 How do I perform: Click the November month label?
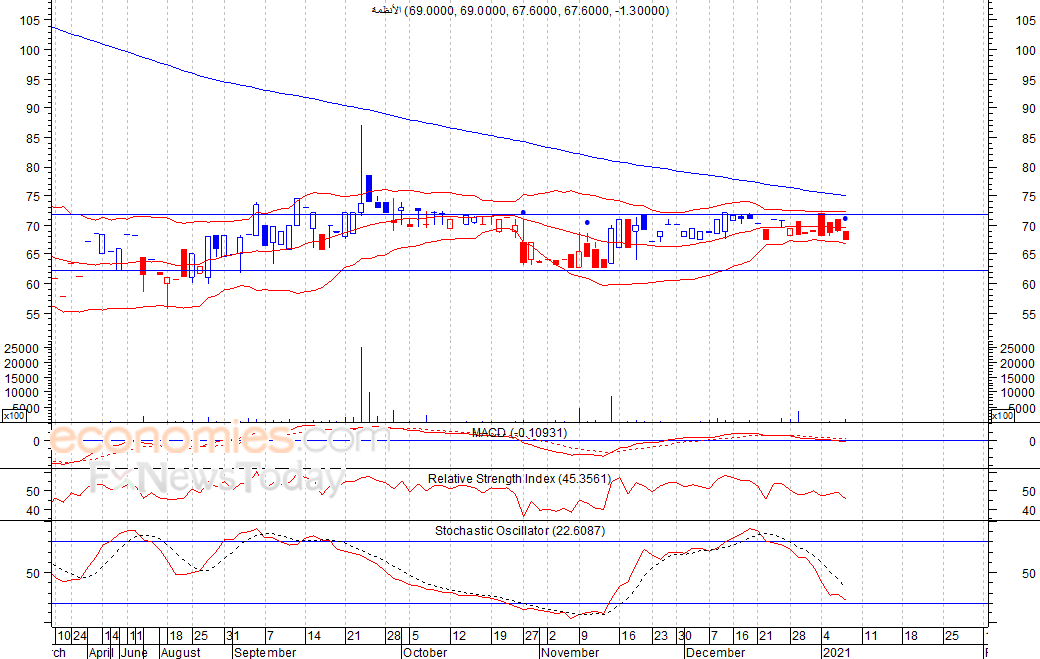point(570,652)
